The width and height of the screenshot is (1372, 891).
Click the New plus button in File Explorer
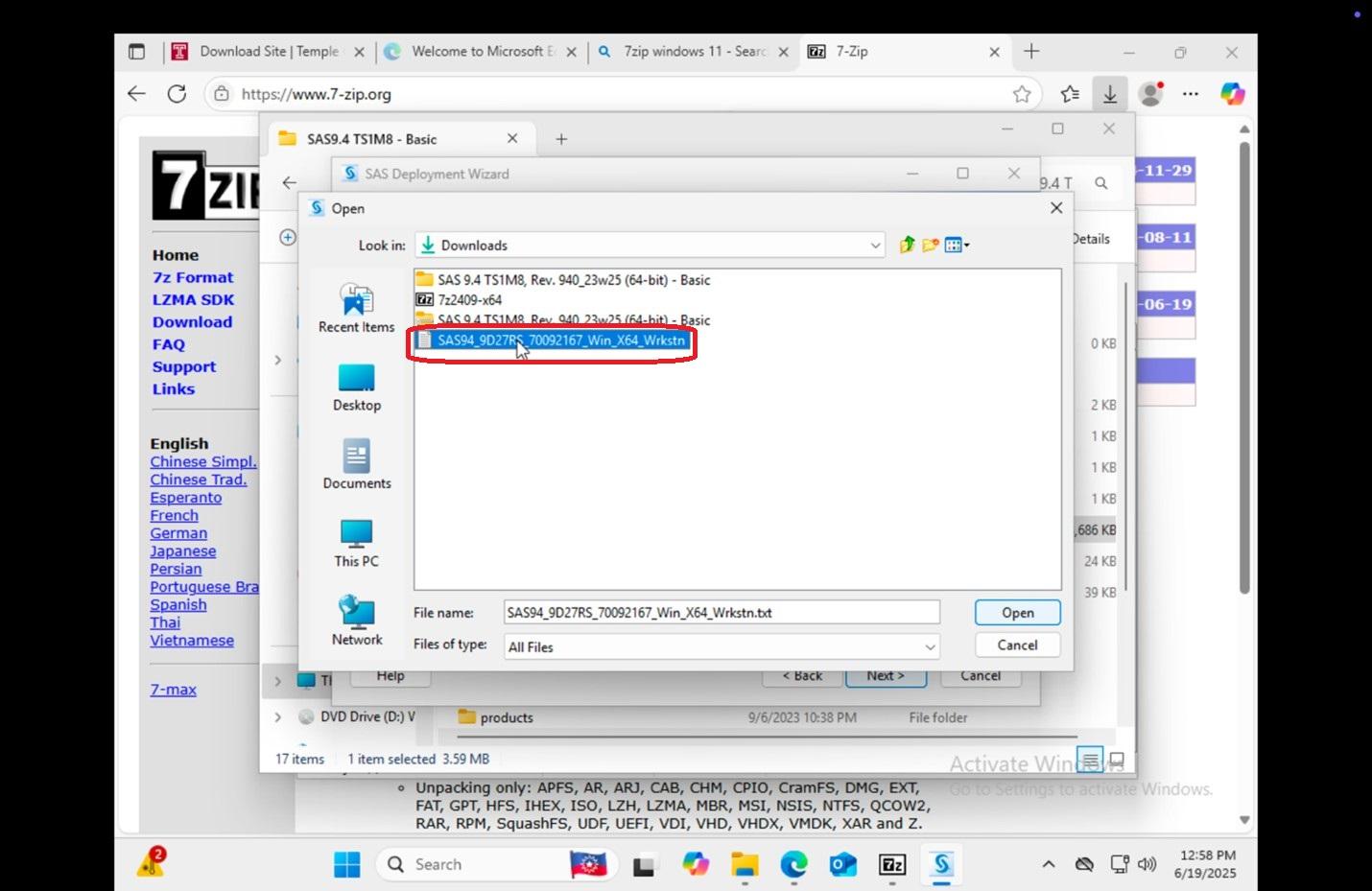pos(287,237)
